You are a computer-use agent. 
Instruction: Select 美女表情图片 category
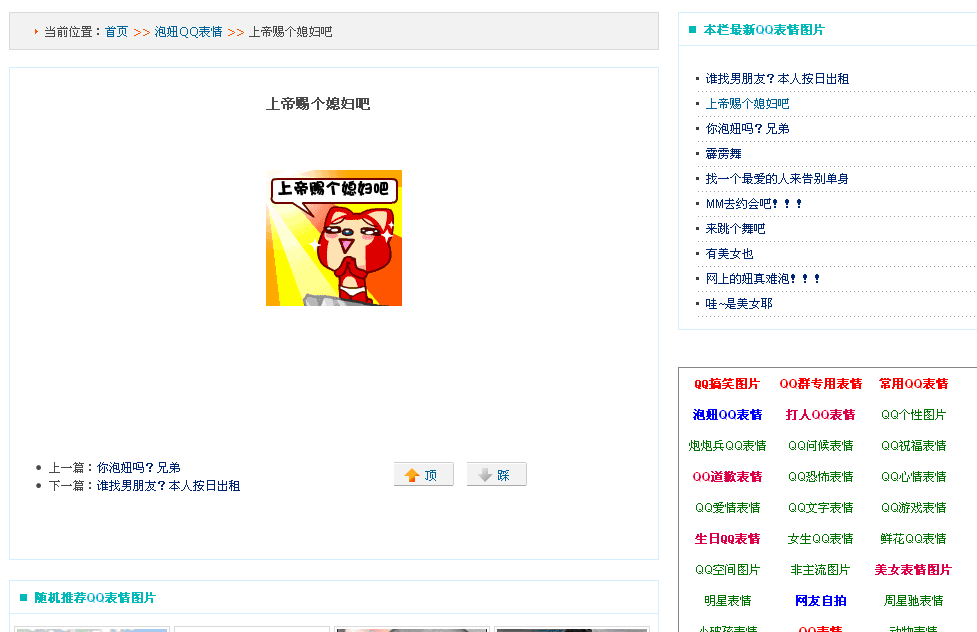click(x=913, y=570)
